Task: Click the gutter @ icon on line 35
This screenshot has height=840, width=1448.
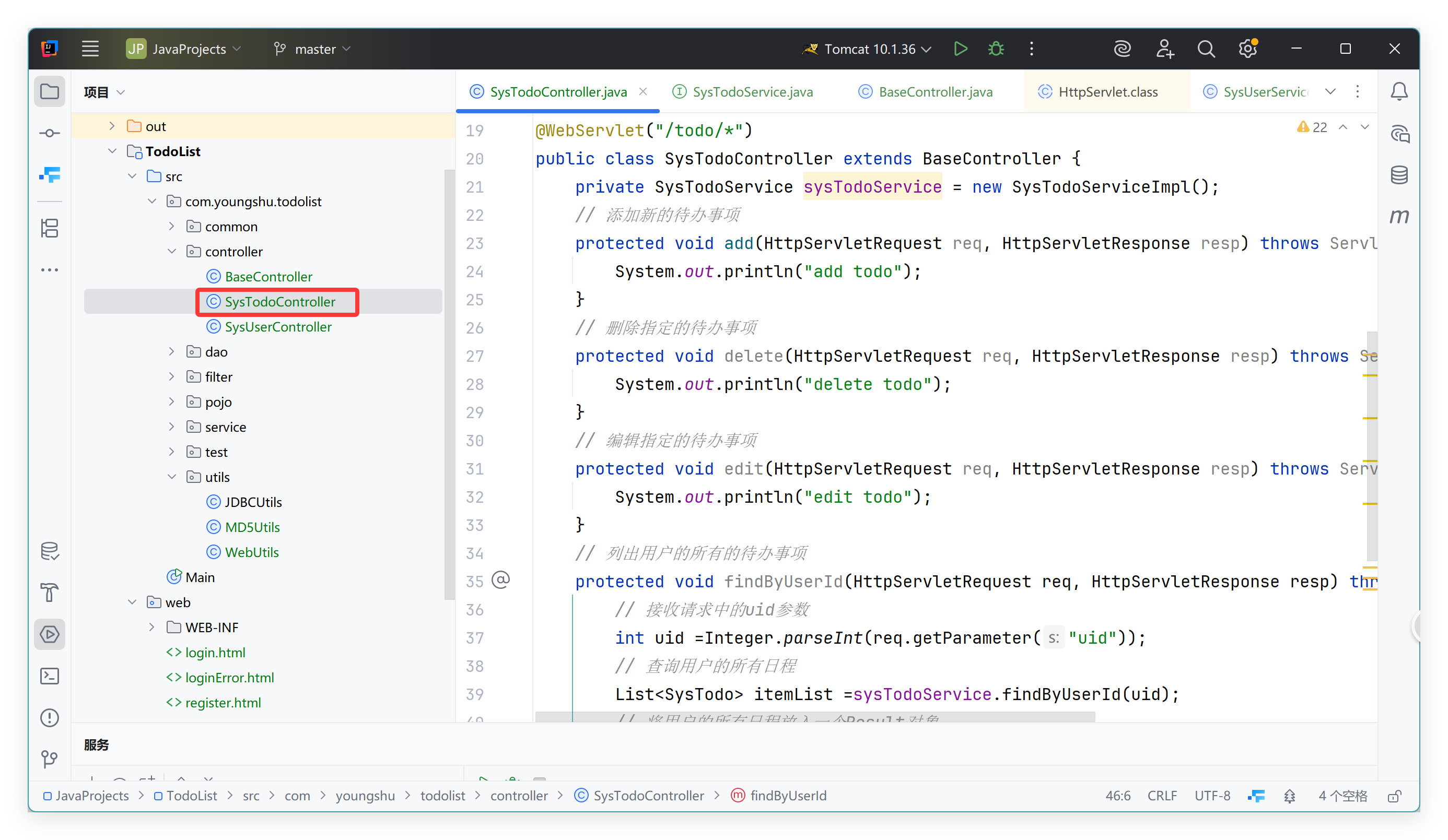Action: click(500, 581)
